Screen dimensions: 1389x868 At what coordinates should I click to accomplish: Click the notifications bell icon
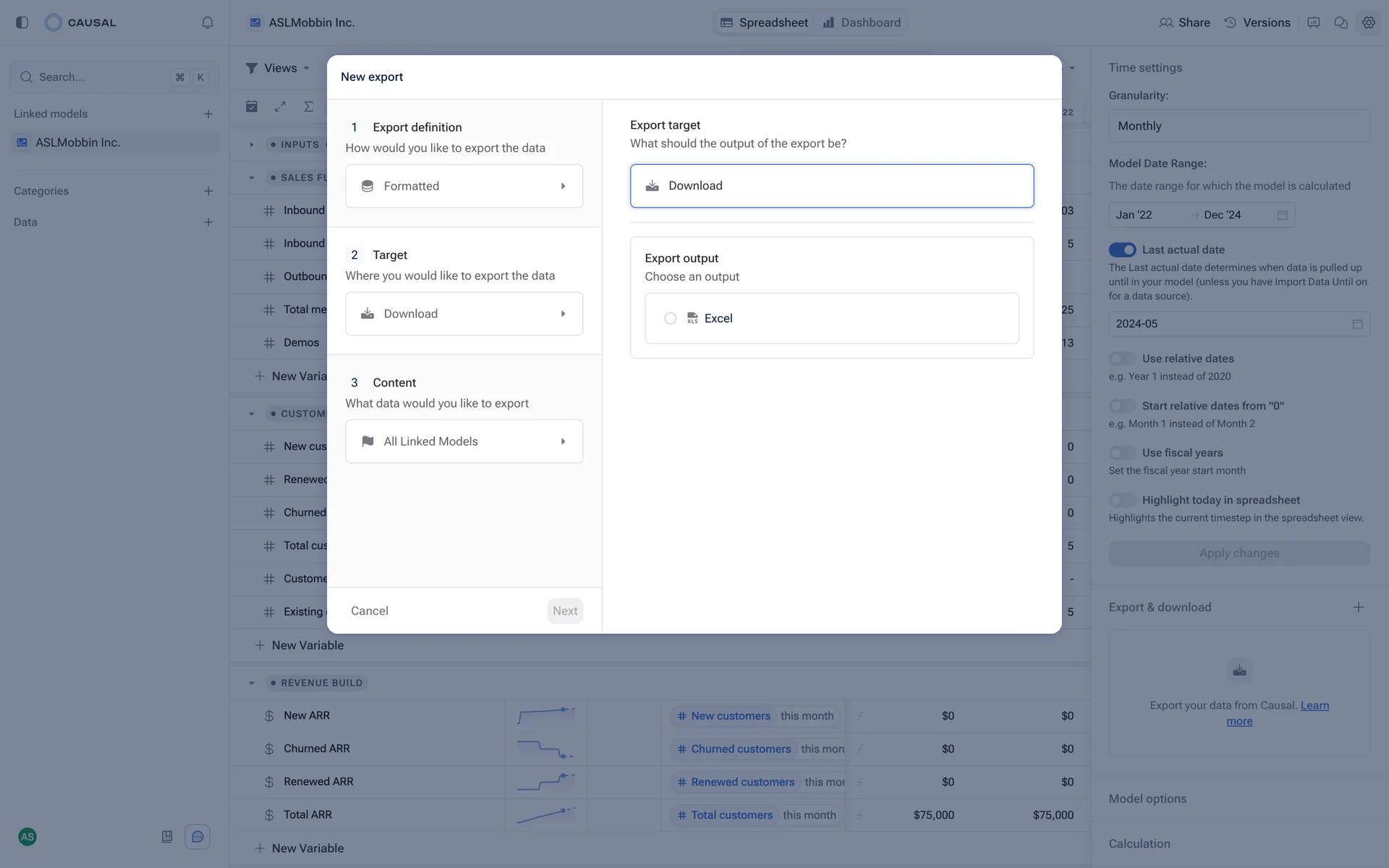point(208,22)
